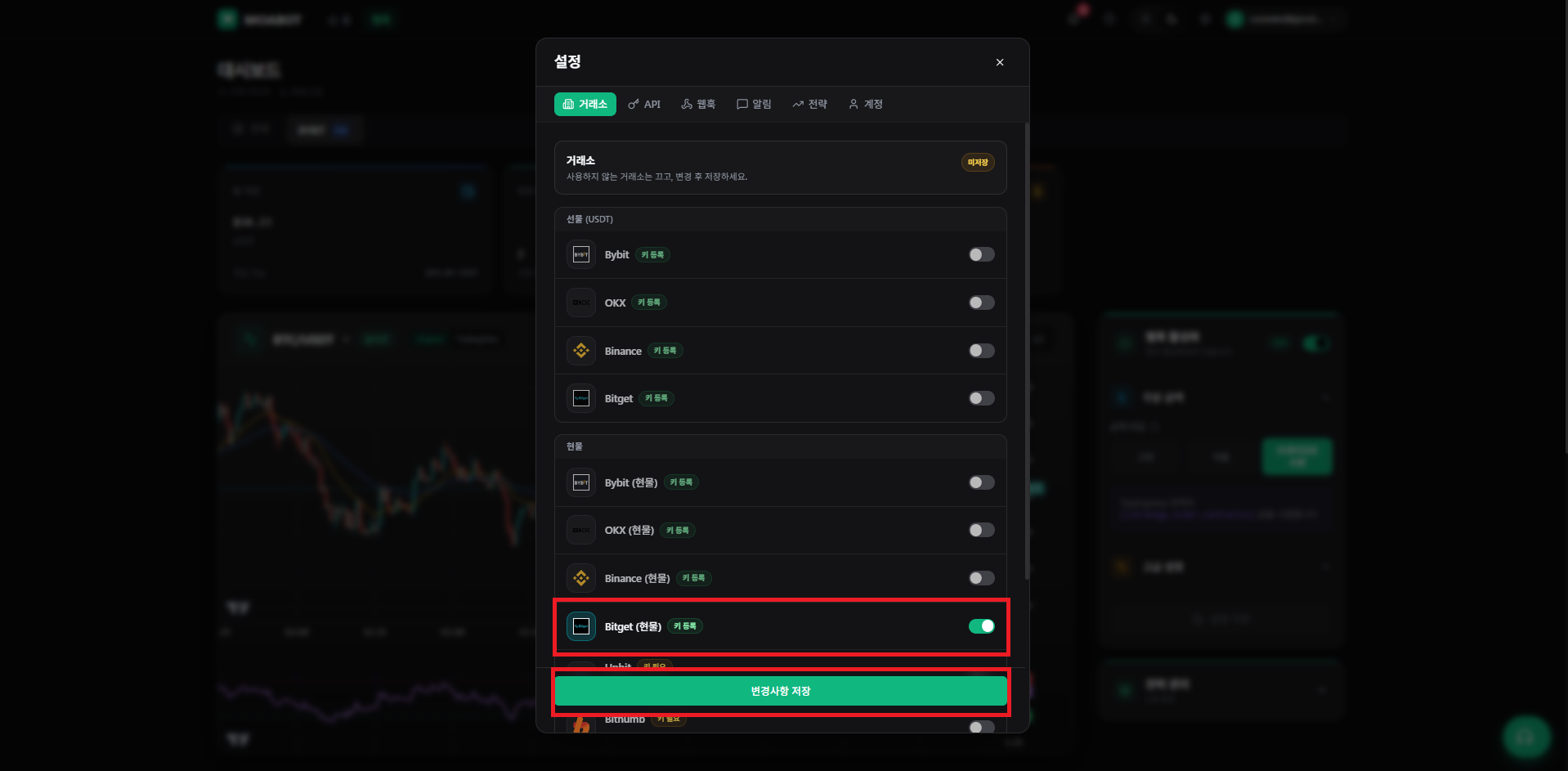This screenshot has height=771, width=1568.
Task: Toggle the Bybit (현물) switch
Action: [x=981, y=482]
